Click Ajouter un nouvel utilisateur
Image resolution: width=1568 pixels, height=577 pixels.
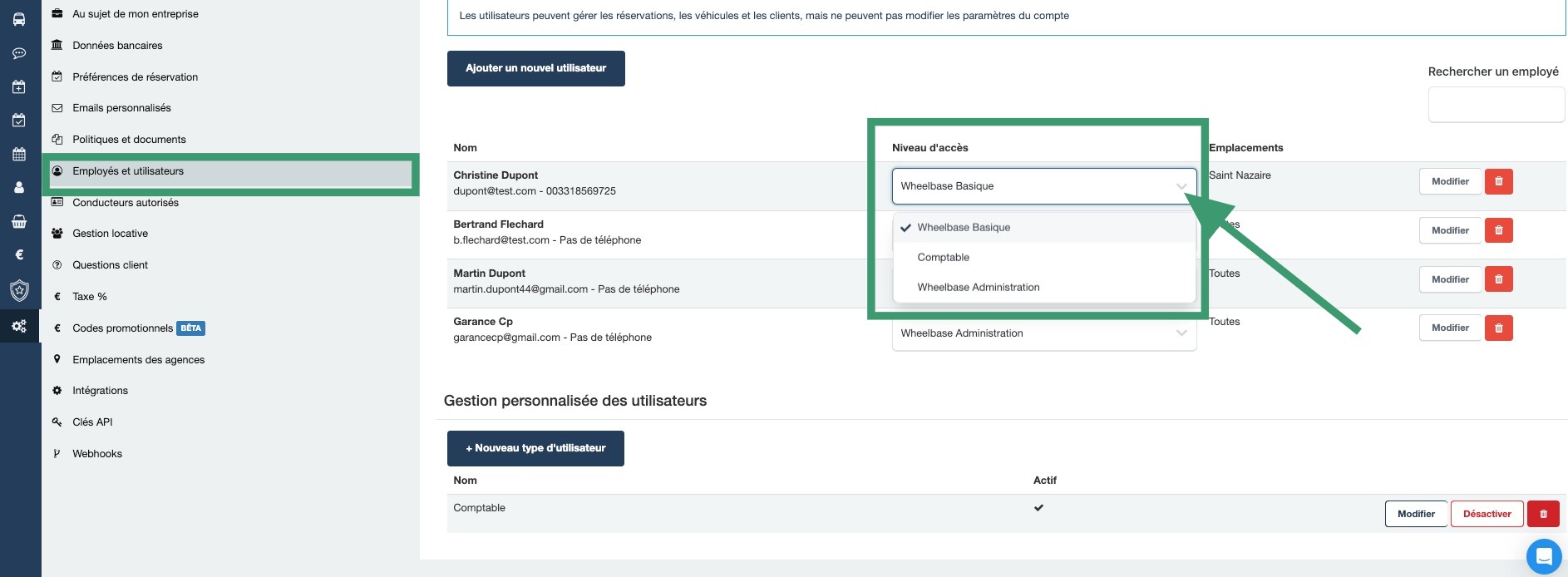click(536, 68)
